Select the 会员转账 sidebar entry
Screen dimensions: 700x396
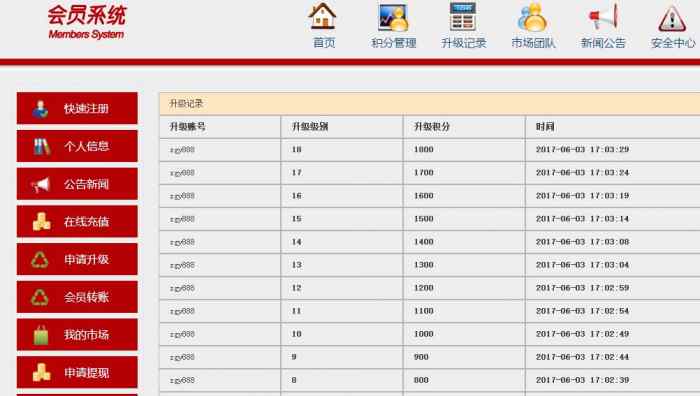[77, 297]
